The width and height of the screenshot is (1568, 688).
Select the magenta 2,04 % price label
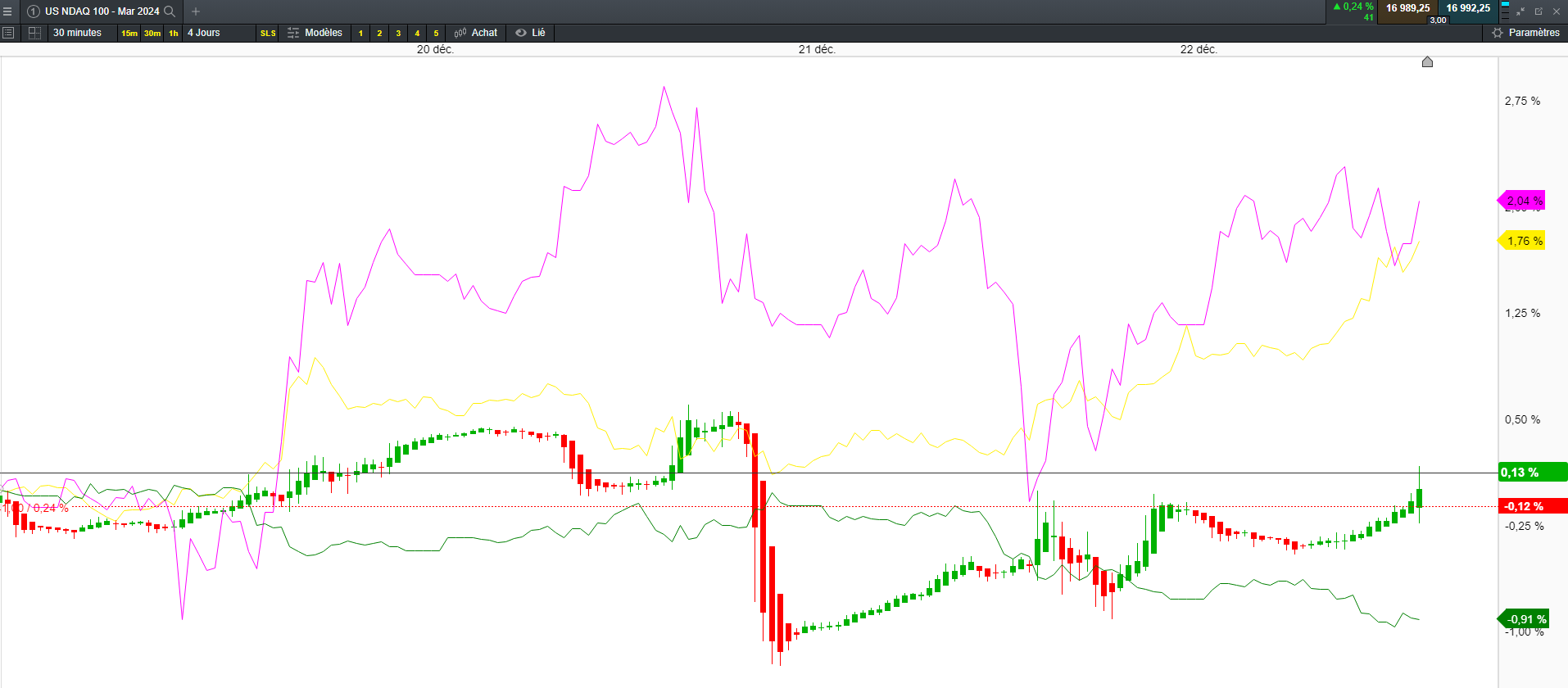pyautogui.click(x=1522, y=201)
